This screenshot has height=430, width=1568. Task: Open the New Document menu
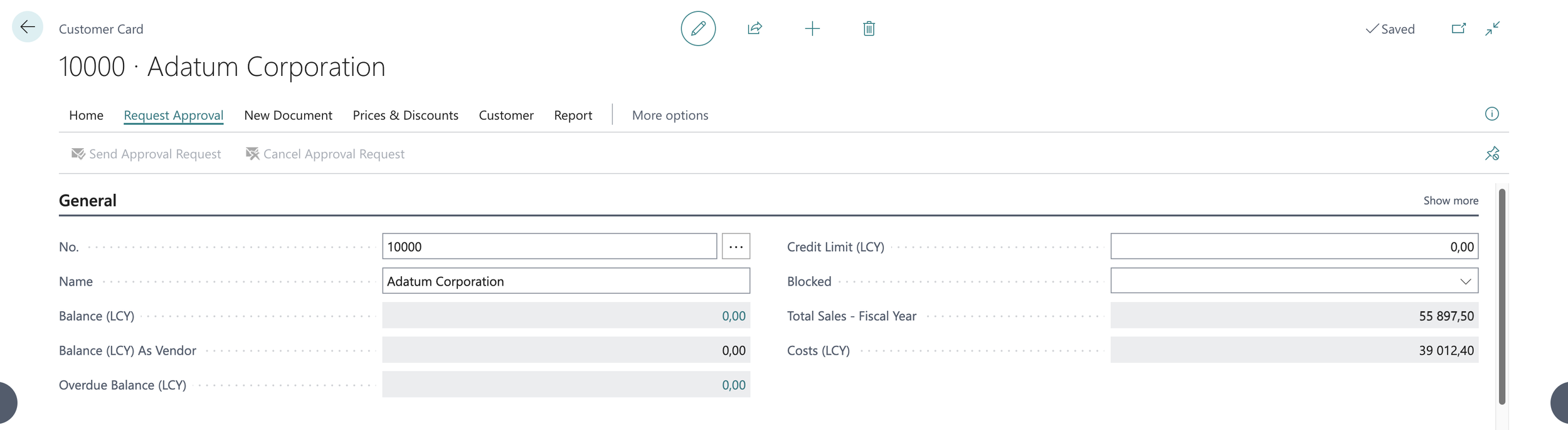288,115
